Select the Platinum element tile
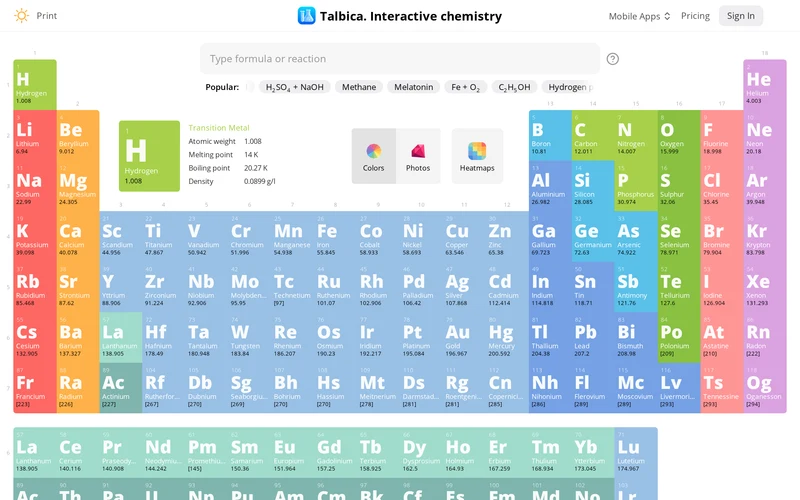Viewport: 800px width, 500px height. pos(421,337)
